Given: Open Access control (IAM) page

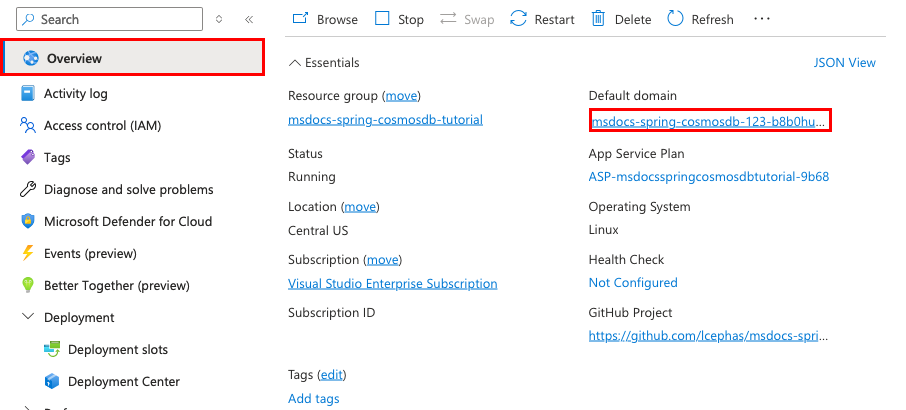Looking at the screenshot, I should click(102, 126).
